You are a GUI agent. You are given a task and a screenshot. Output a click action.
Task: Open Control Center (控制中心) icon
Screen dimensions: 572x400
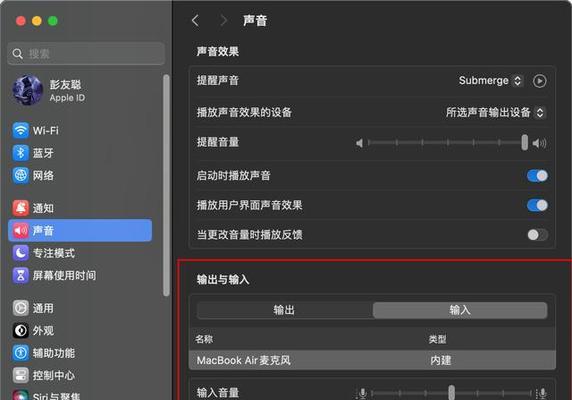tap(20, 375)
